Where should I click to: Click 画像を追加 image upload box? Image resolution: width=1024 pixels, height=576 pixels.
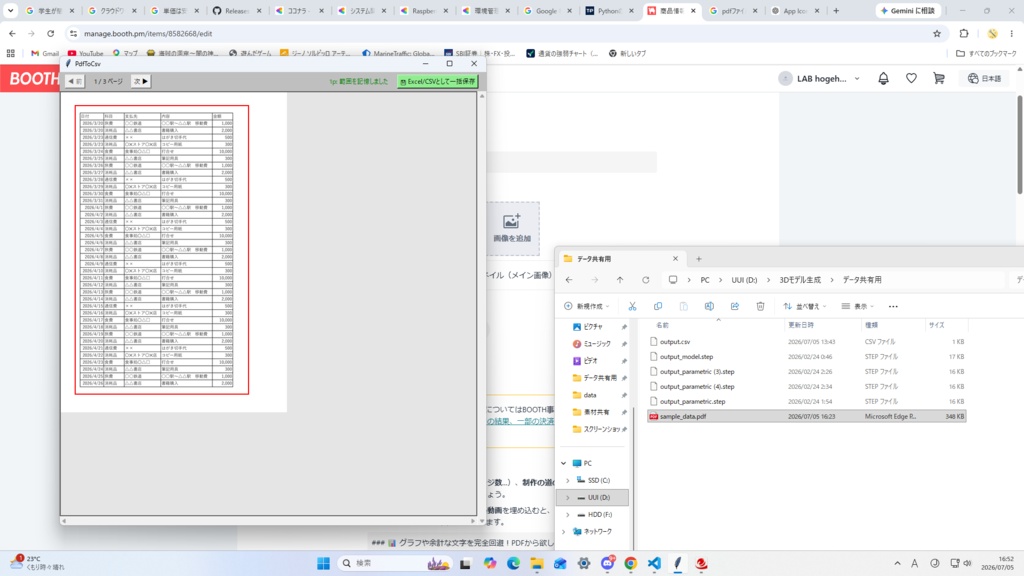(x=513, y=229)
